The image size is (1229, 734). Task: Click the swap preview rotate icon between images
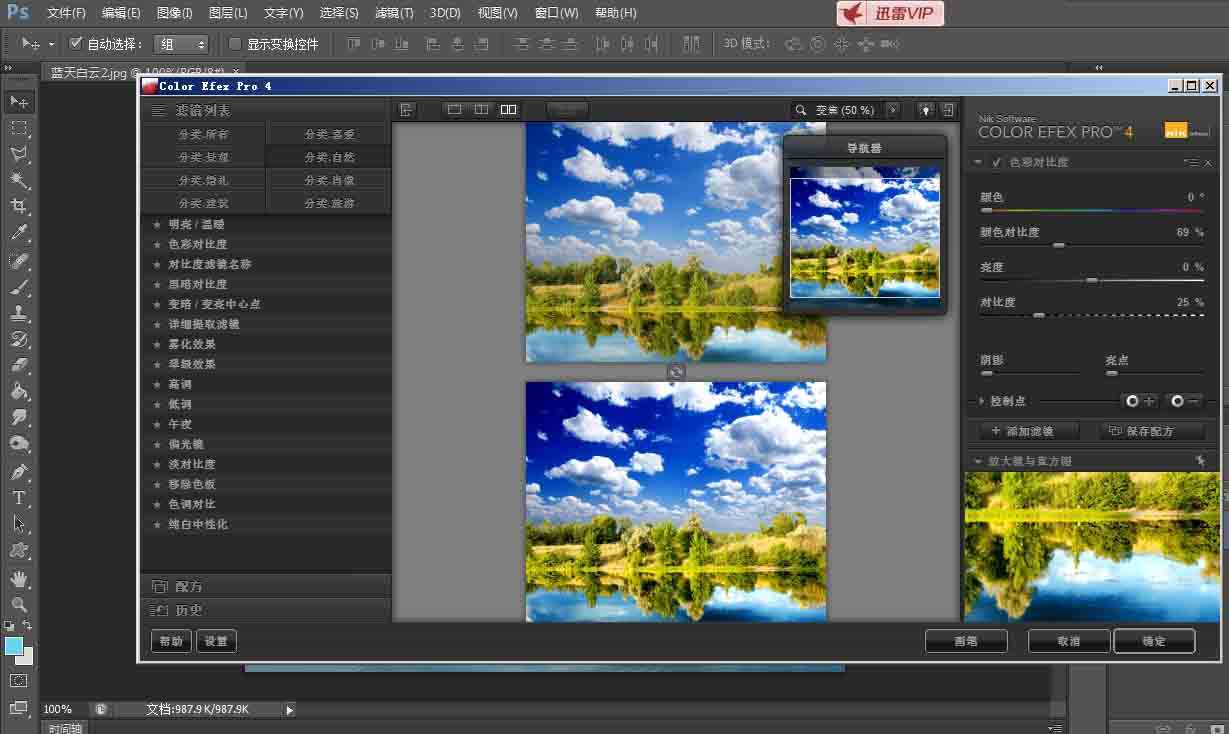pyautogui.click(x=676, y=372)
